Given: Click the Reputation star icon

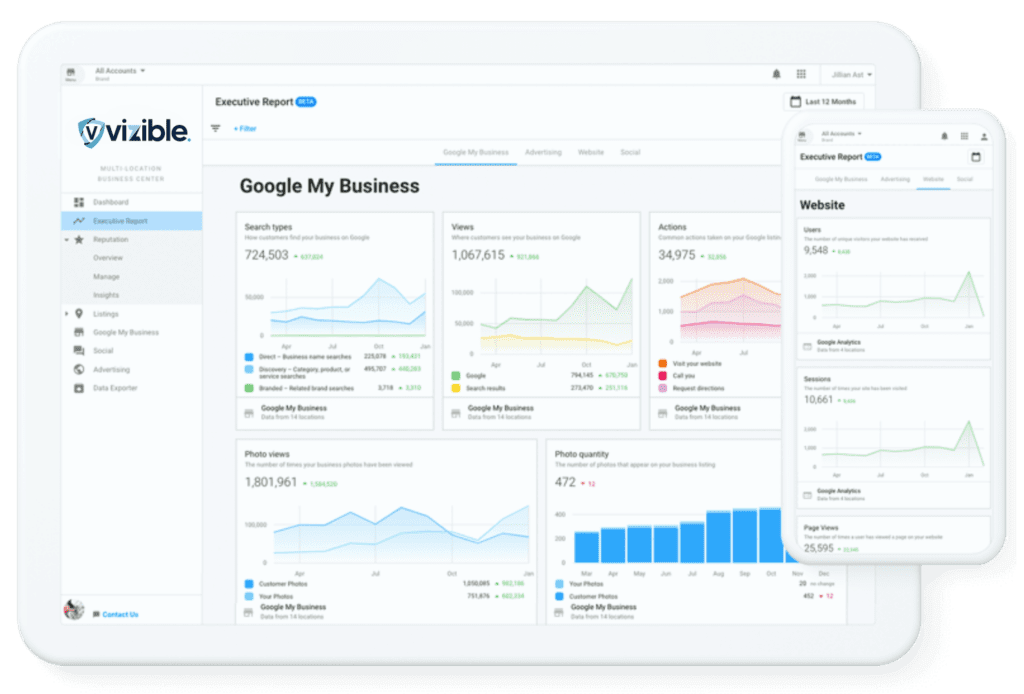Looking at the screenshot, I should click(x=79, y=240).
